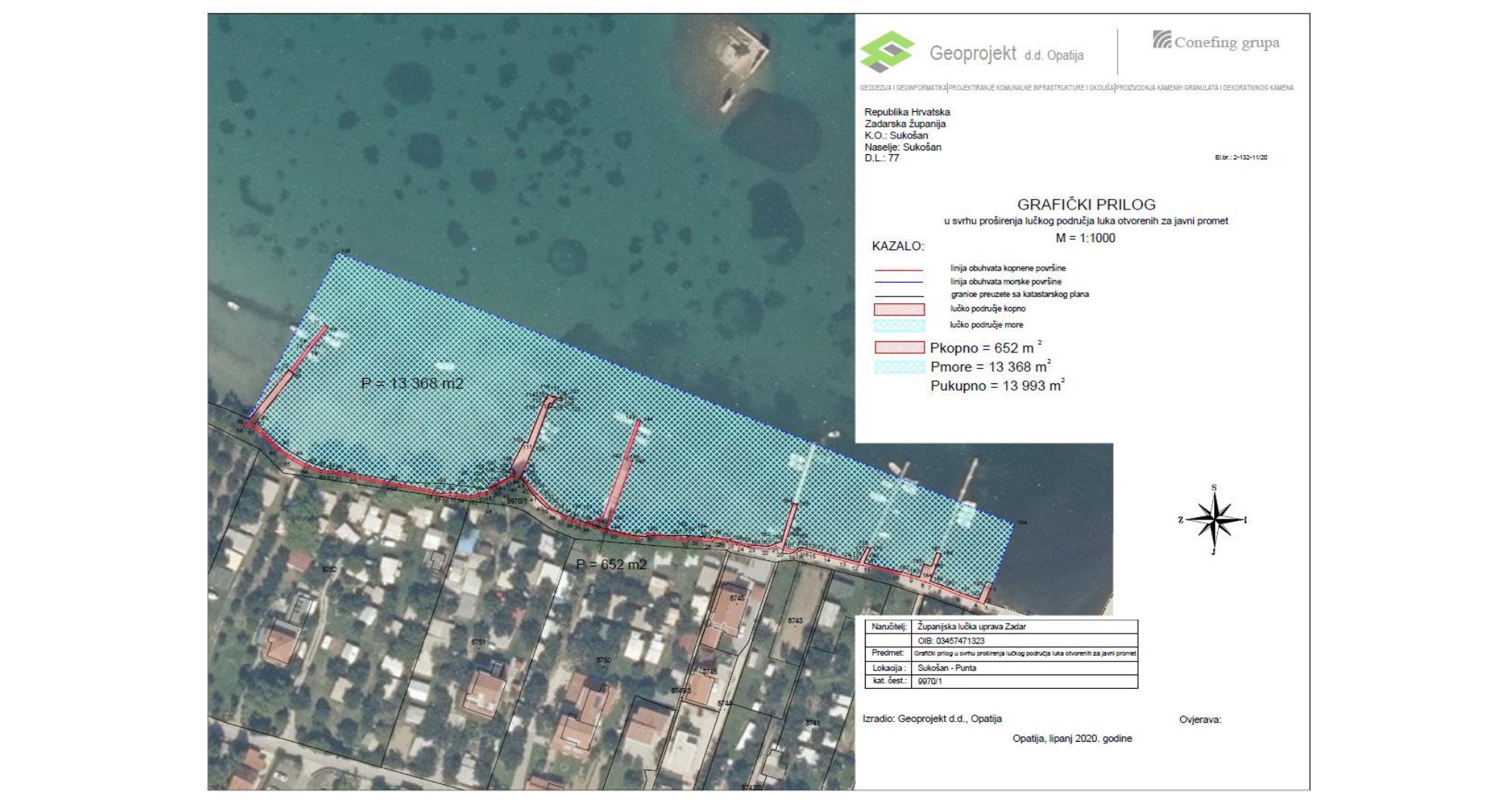Click the blue line legend sample for morske površine
1512x803 pixels.
coord(898,282)
